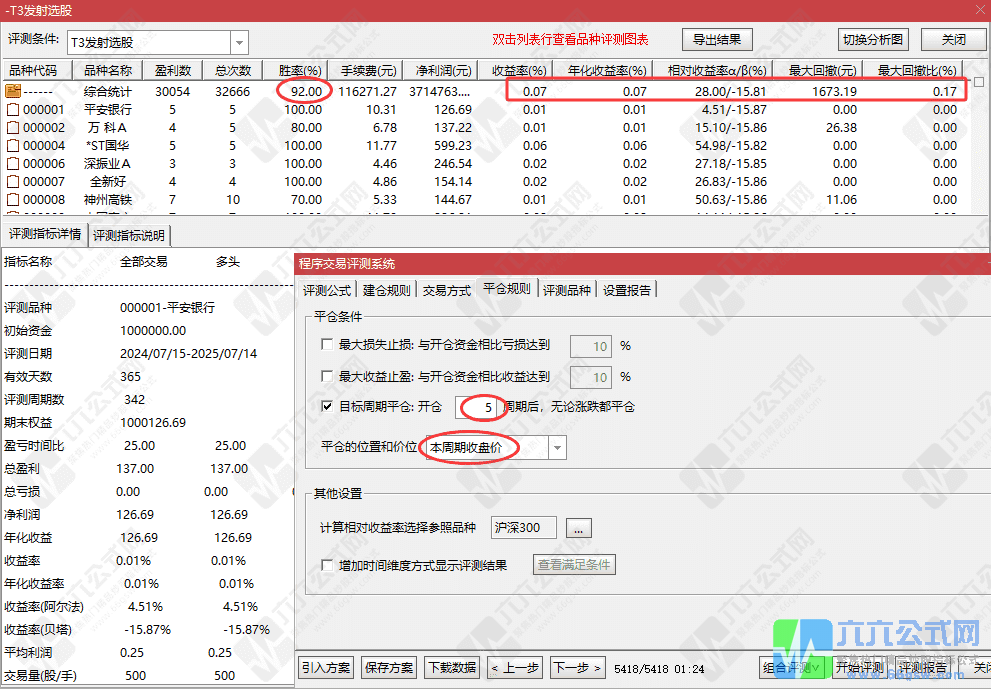This screenshot has height=689, width=991.
Task: Sort by 年化收益率(%) column header
Action: click(604, 70)
